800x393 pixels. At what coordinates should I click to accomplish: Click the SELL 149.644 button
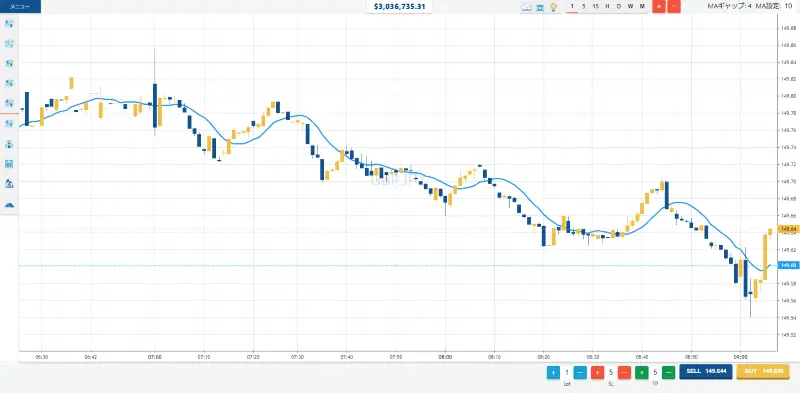coord(706,372)
